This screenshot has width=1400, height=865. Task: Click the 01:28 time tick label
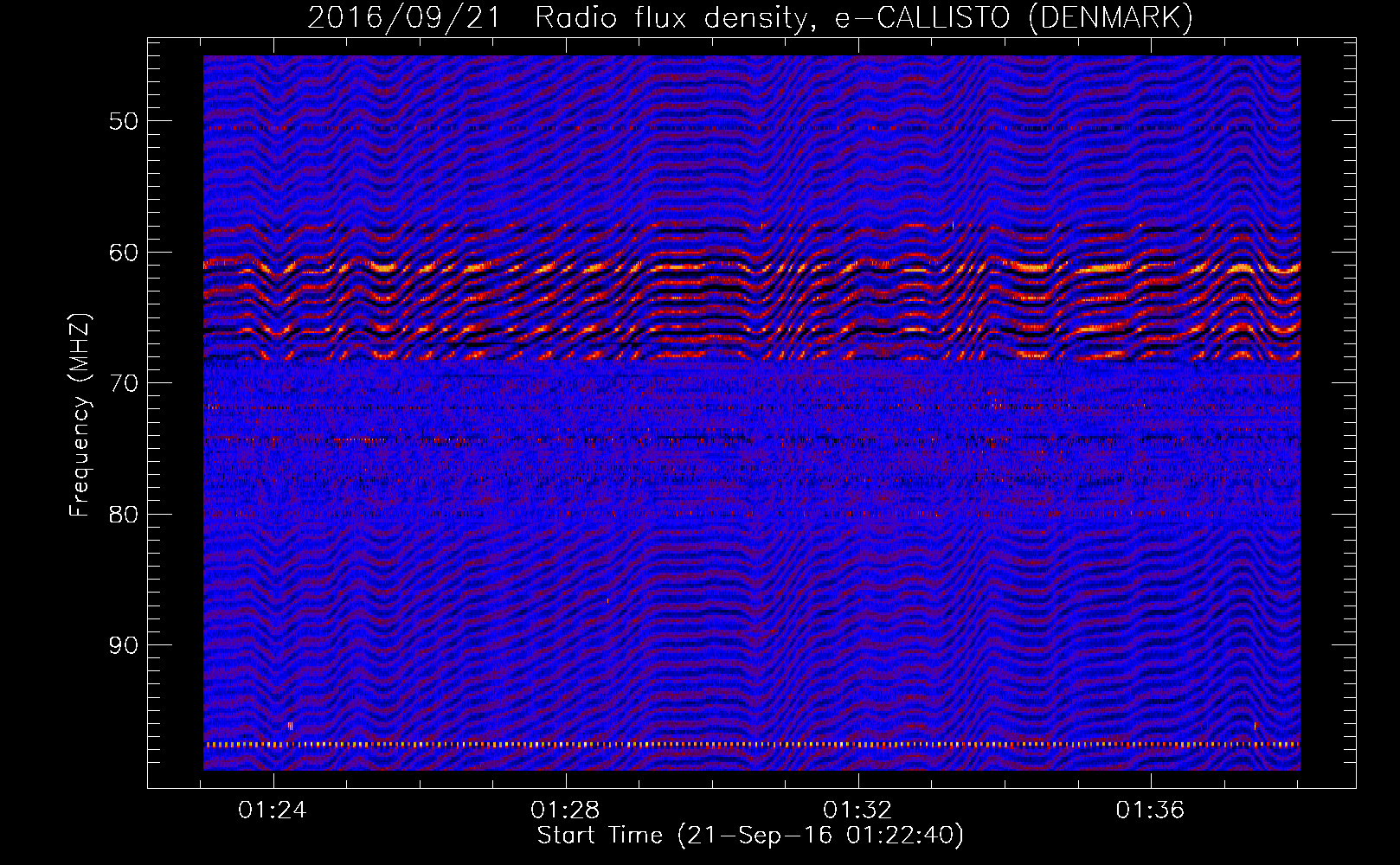tap(565, 811)
